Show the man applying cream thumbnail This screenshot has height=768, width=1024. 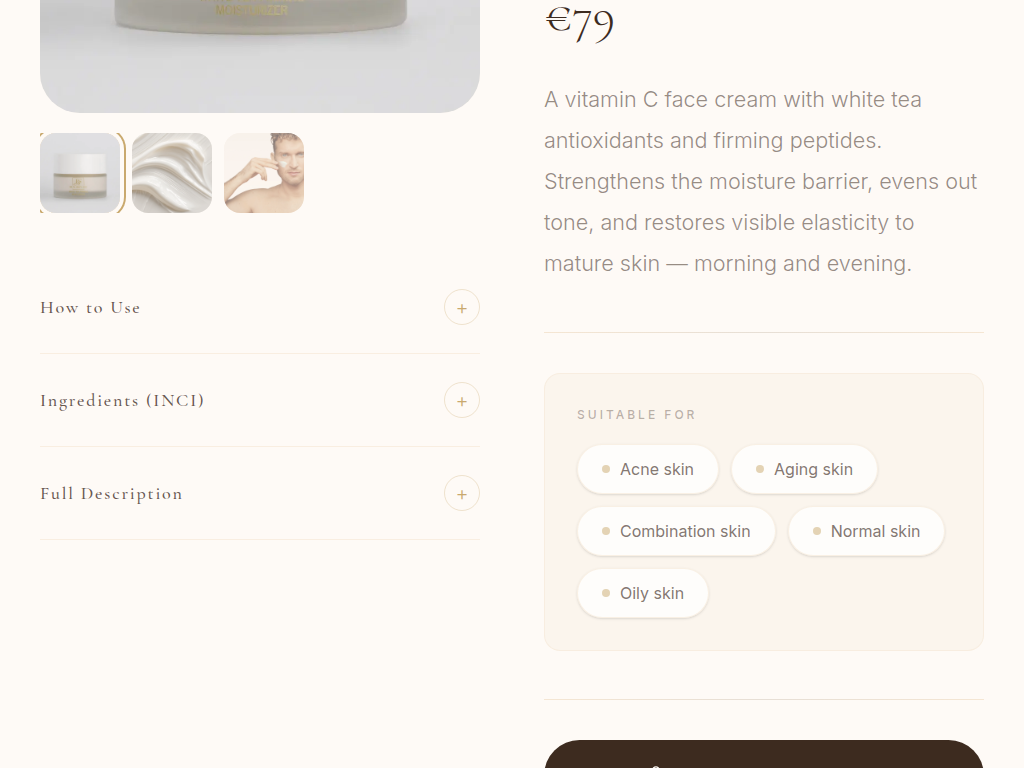(x=264, y=173)
